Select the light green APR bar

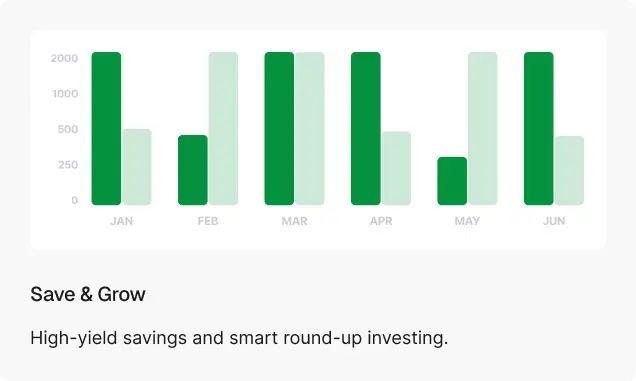(x=396, y=168)
